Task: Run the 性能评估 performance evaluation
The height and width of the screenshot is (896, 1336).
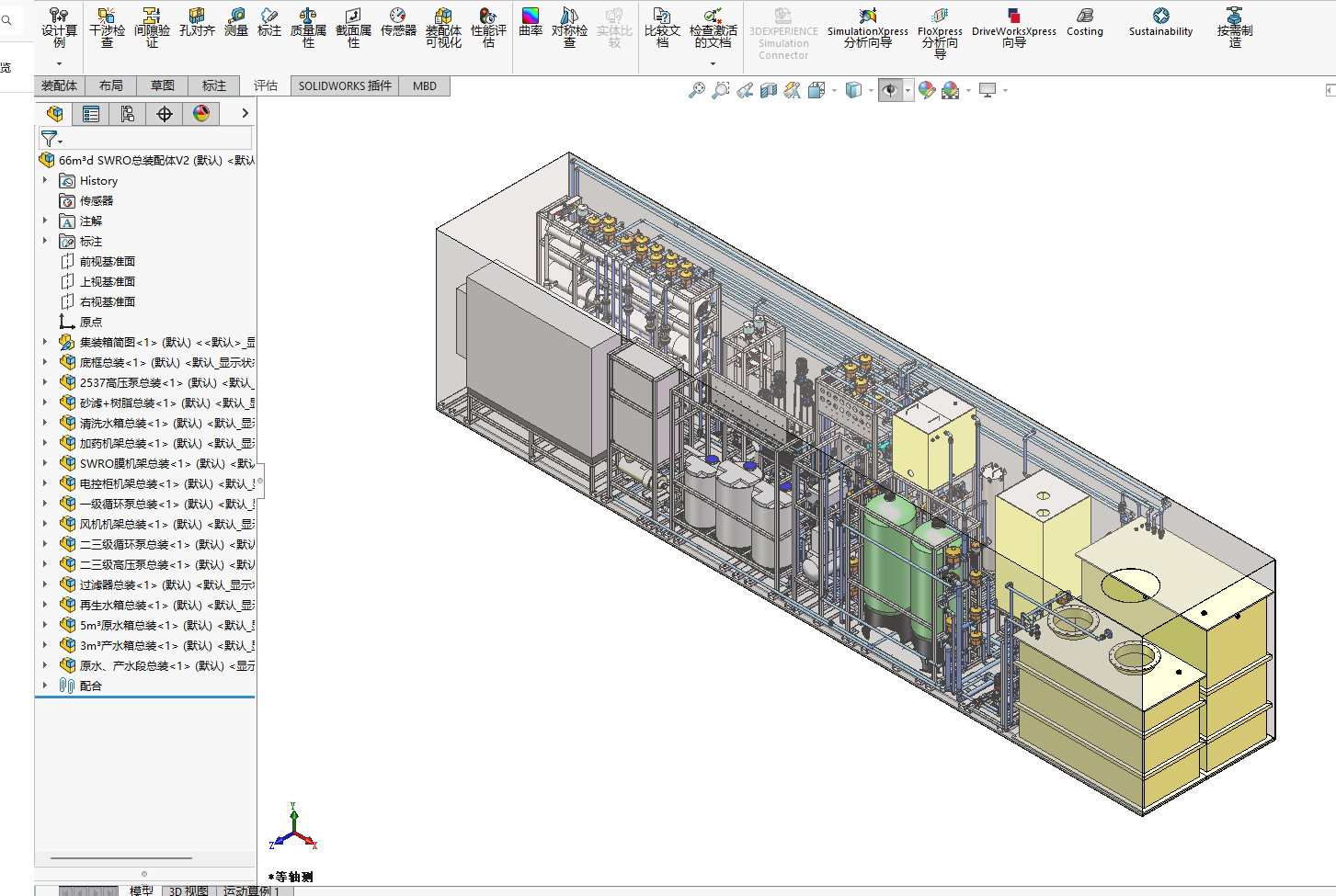Action: (488, 28)
